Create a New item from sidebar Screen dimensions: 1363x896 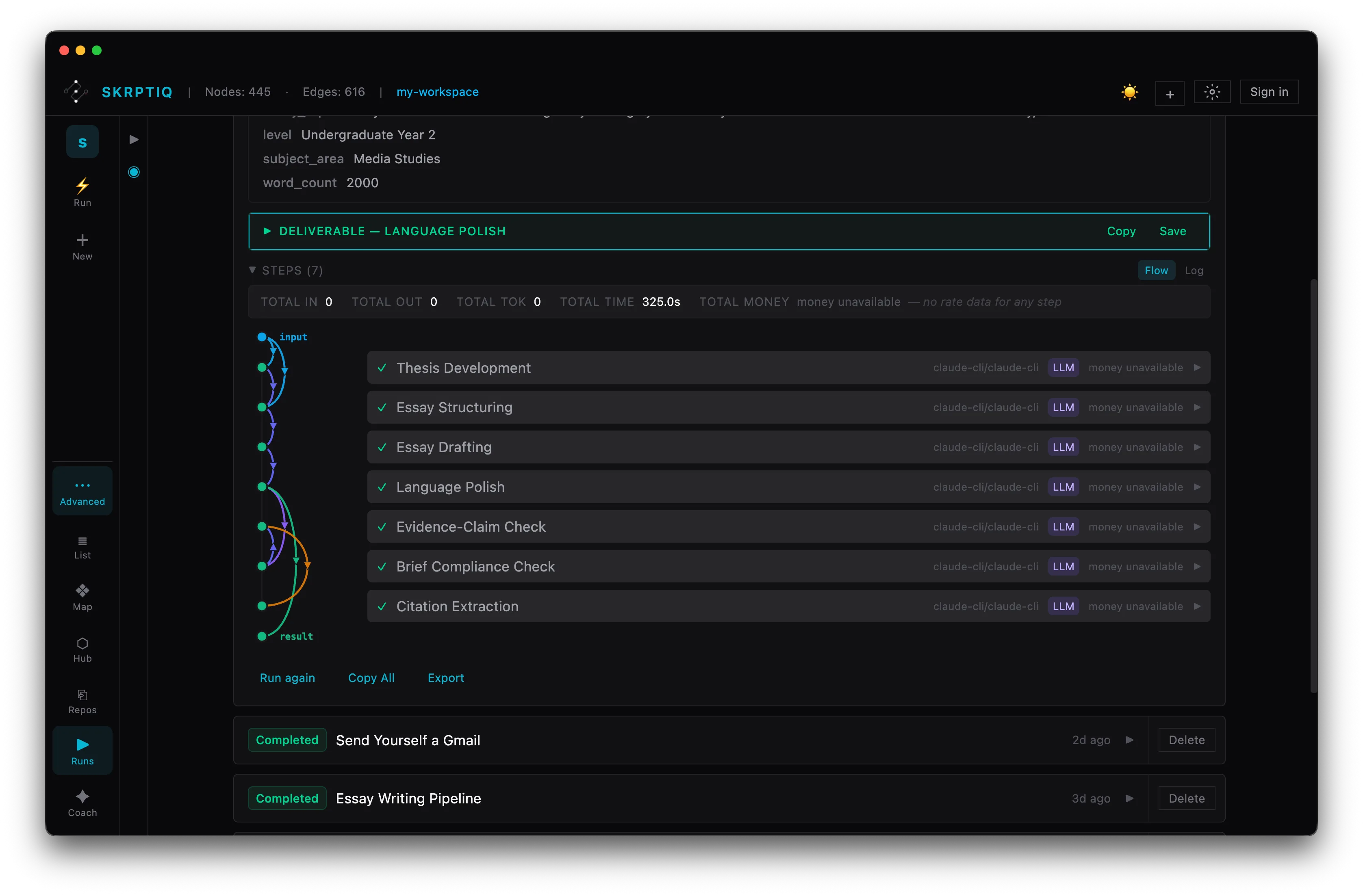[x=82, y=247]
